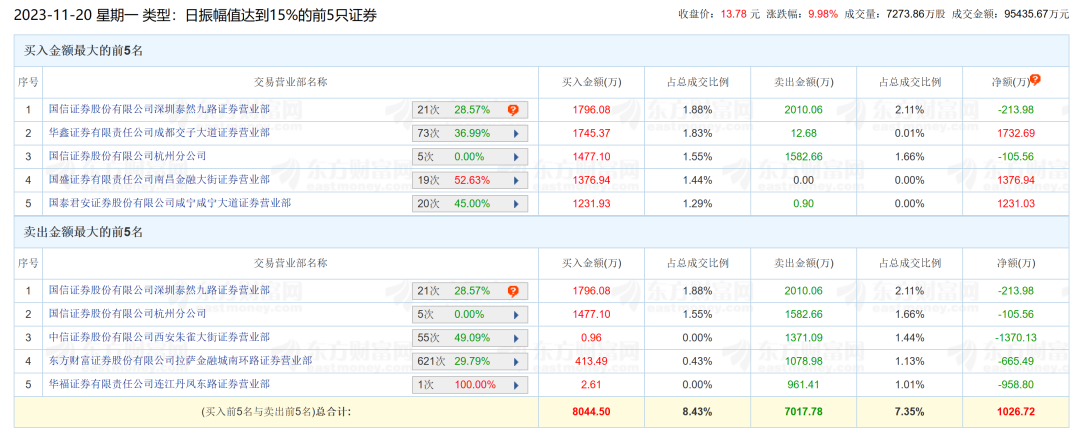Image resolution: width=1080 pixels, height=436 pixels.
Task: Click sell amount cell 0.90
Action: 803,204
